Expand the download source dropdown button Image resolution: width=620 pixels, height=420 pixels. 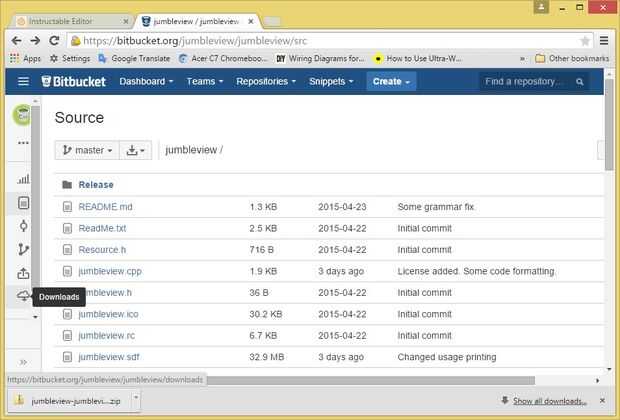(135, 150)
